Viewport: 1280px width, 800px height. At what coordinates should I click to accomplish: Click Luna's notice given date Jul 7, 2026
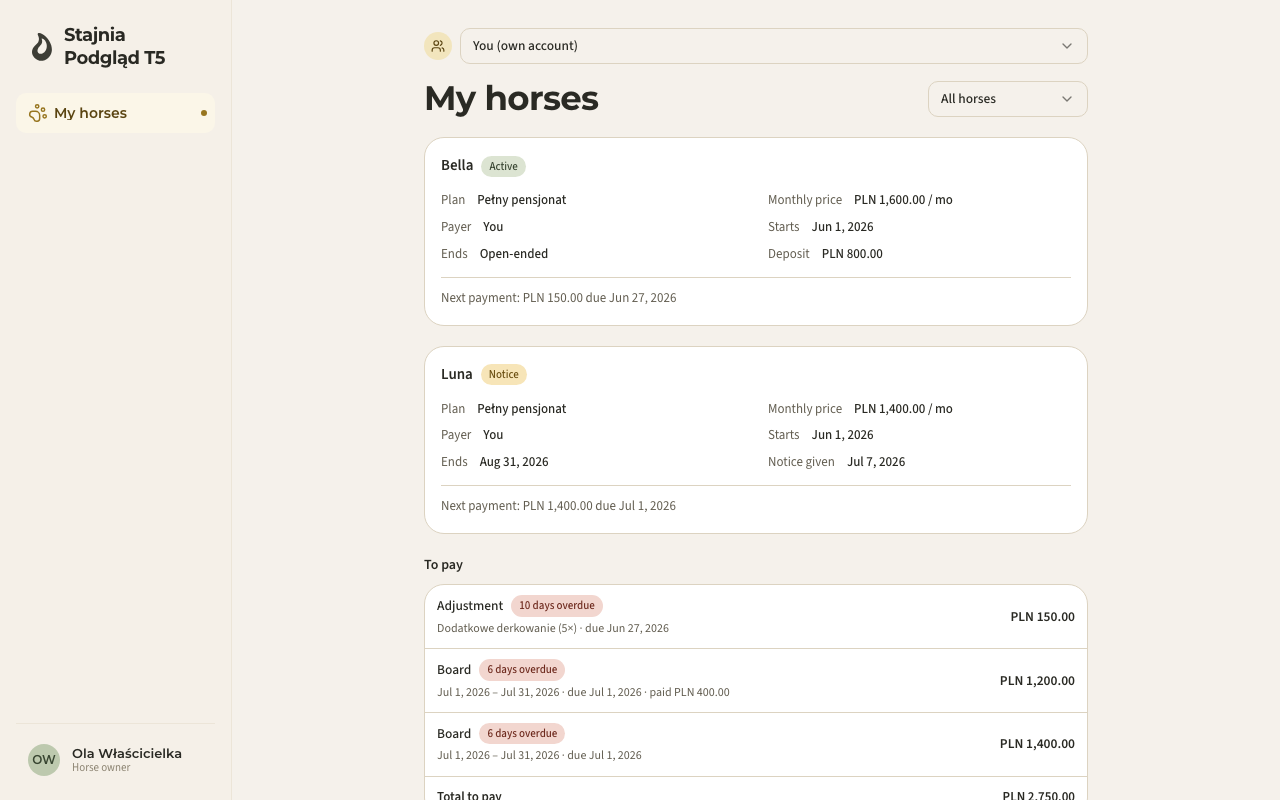point(876,462)
